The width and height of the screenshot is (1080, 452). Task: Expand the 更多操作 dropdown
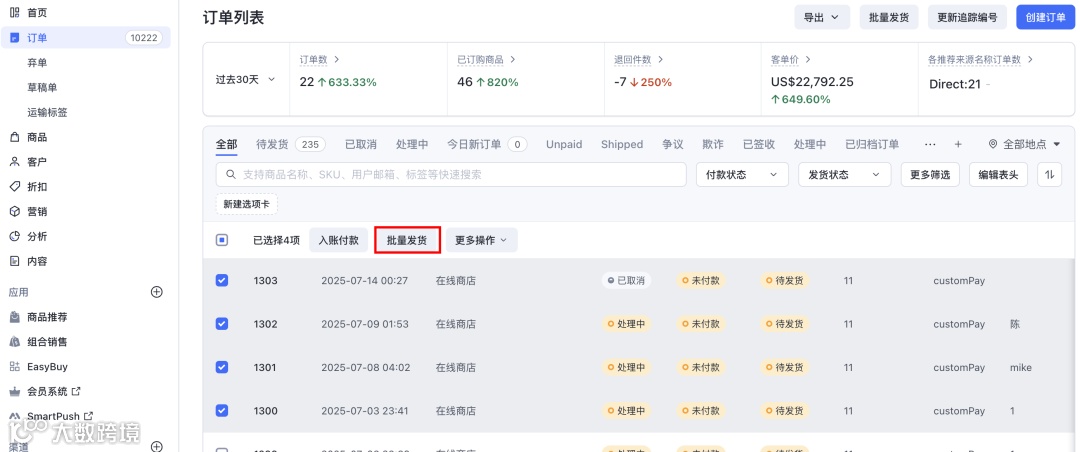(x=481, y=240)
